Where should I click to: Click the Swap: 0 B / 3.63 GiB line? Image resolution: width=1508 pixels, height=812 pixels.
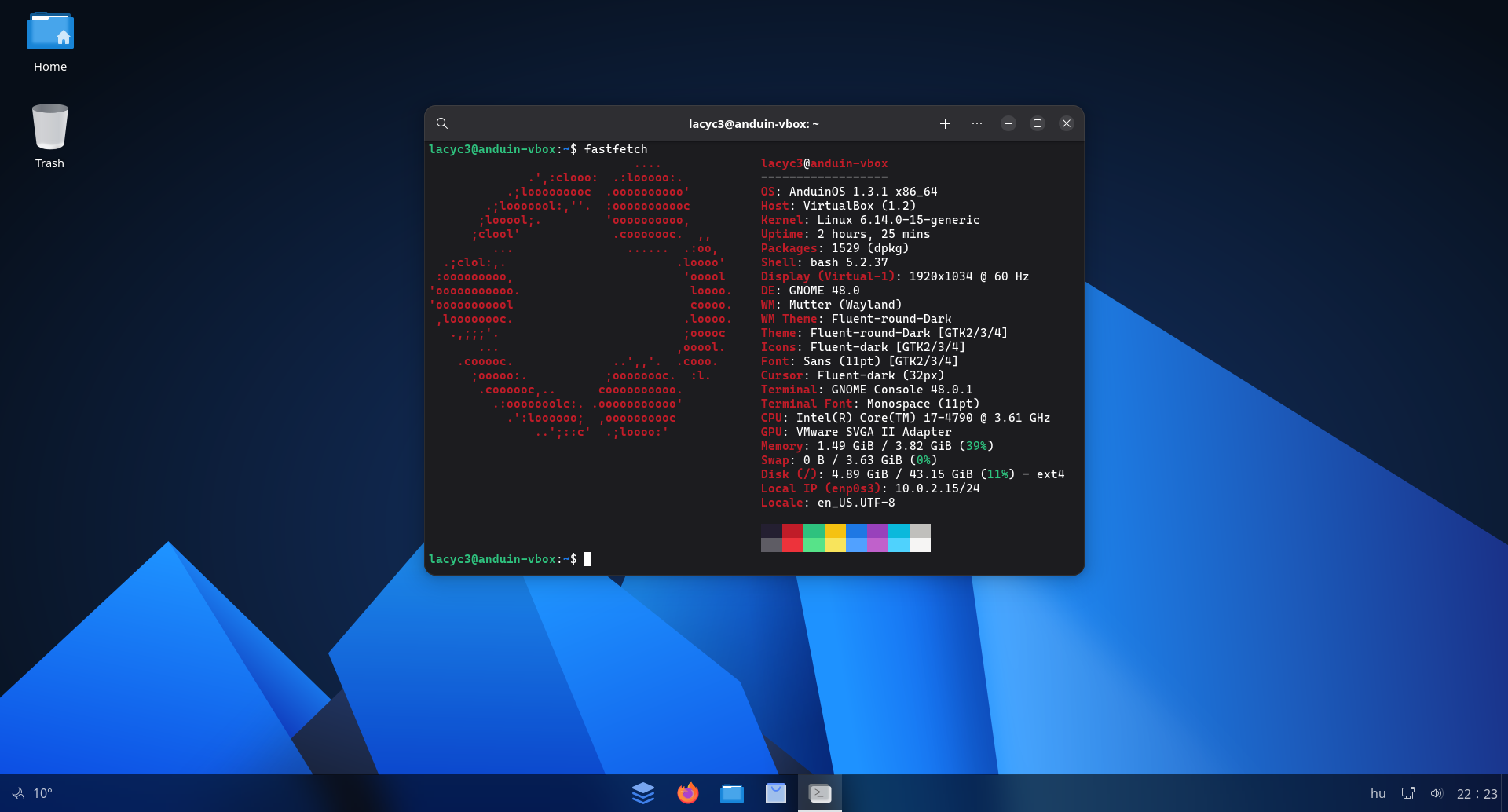pos(849,460)
